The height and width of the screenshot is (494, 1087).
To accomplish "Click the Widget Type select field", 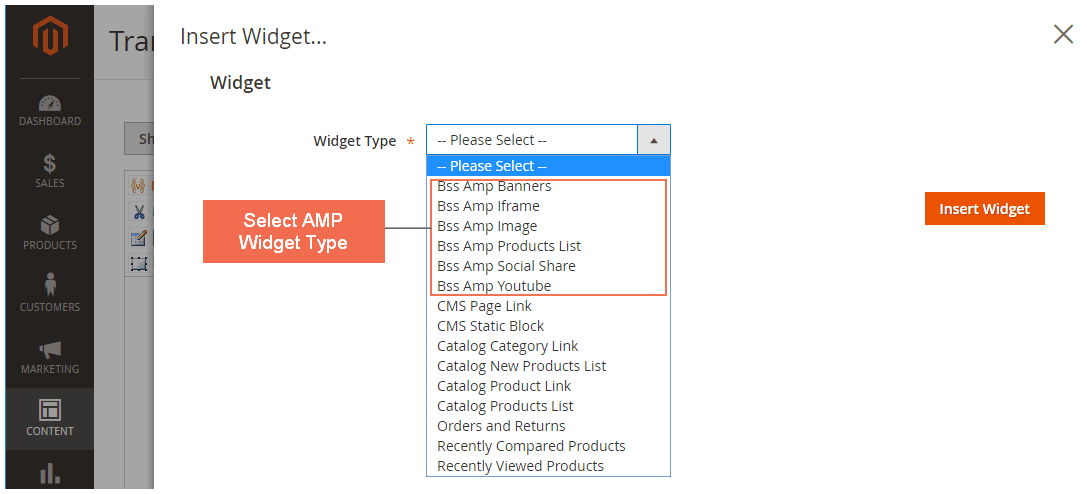I will (548, 140).
